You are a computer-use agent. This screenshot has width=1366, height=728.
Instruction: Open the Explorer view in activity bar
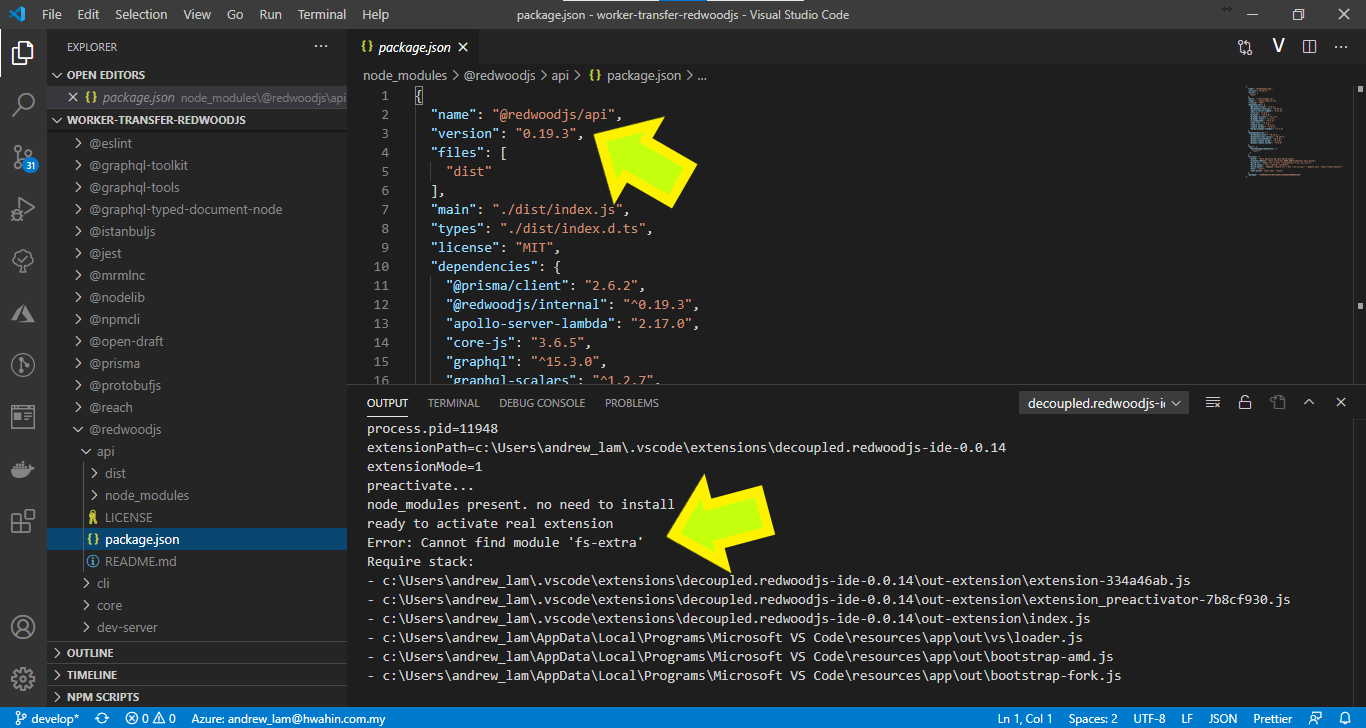(x=23, y=52)
